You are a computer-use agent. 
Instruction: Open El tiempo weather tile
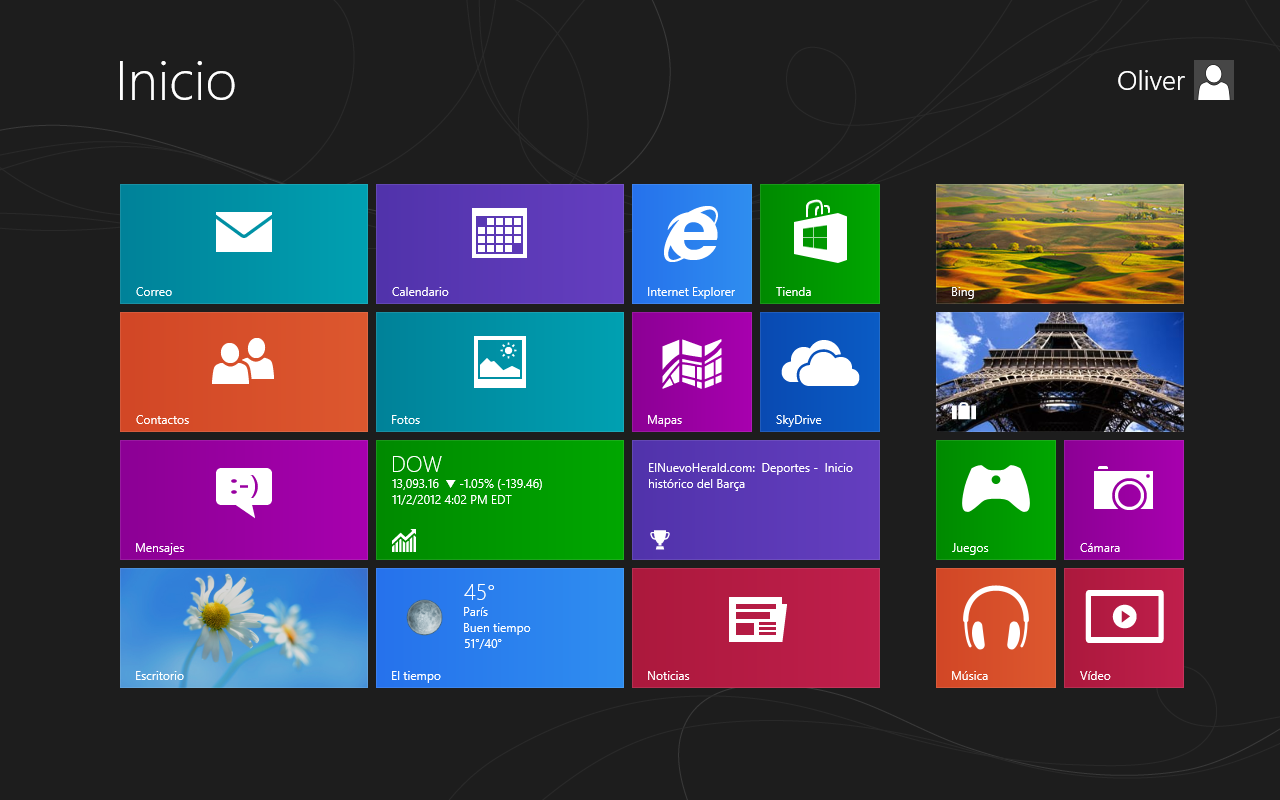[500, 628]
